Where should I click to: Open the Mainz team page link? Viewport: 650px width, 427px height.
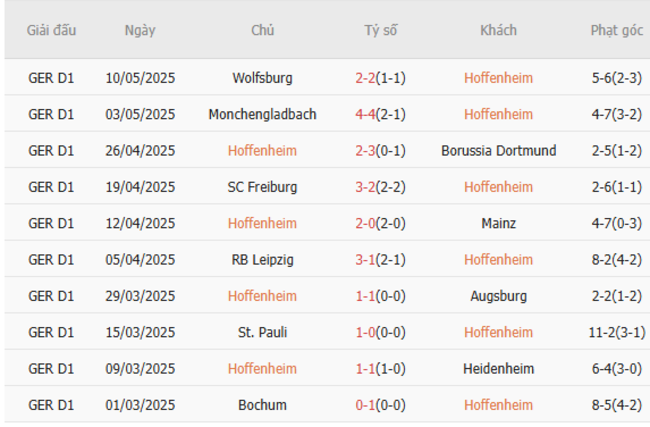(x=498, y=223)
